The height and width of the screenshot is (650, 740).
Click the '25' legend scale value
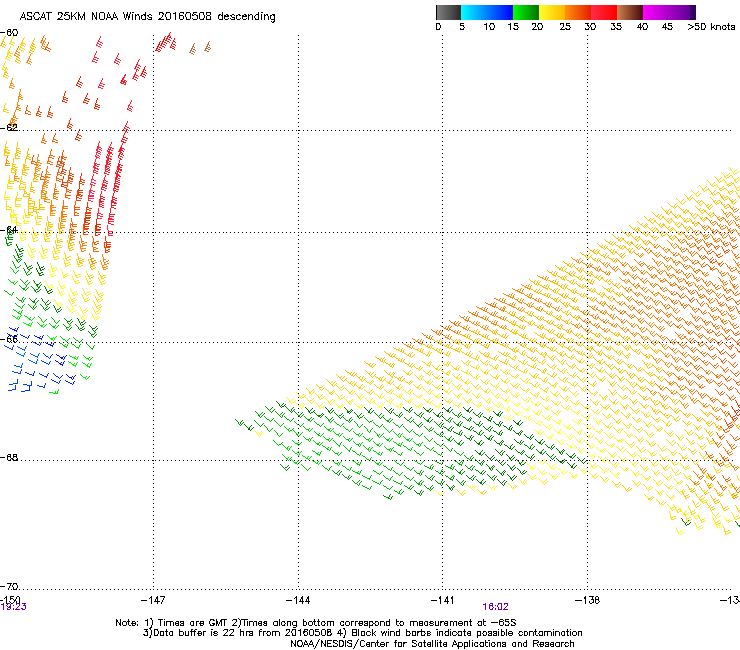565,27
